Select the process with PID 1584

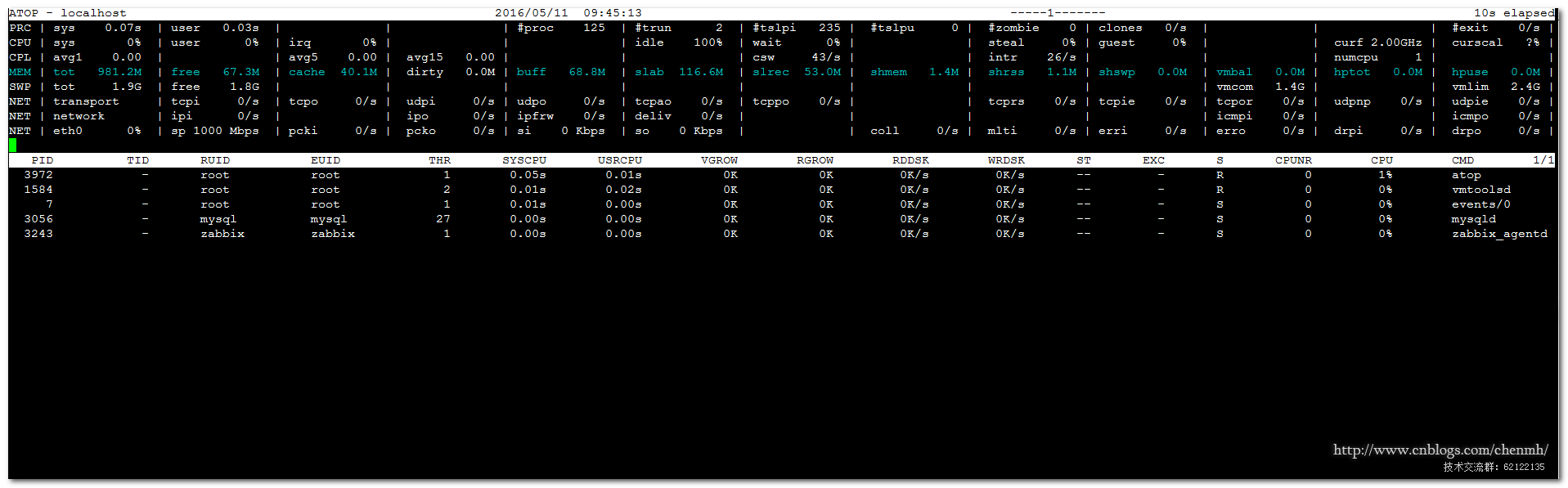(x=38, y=190)
